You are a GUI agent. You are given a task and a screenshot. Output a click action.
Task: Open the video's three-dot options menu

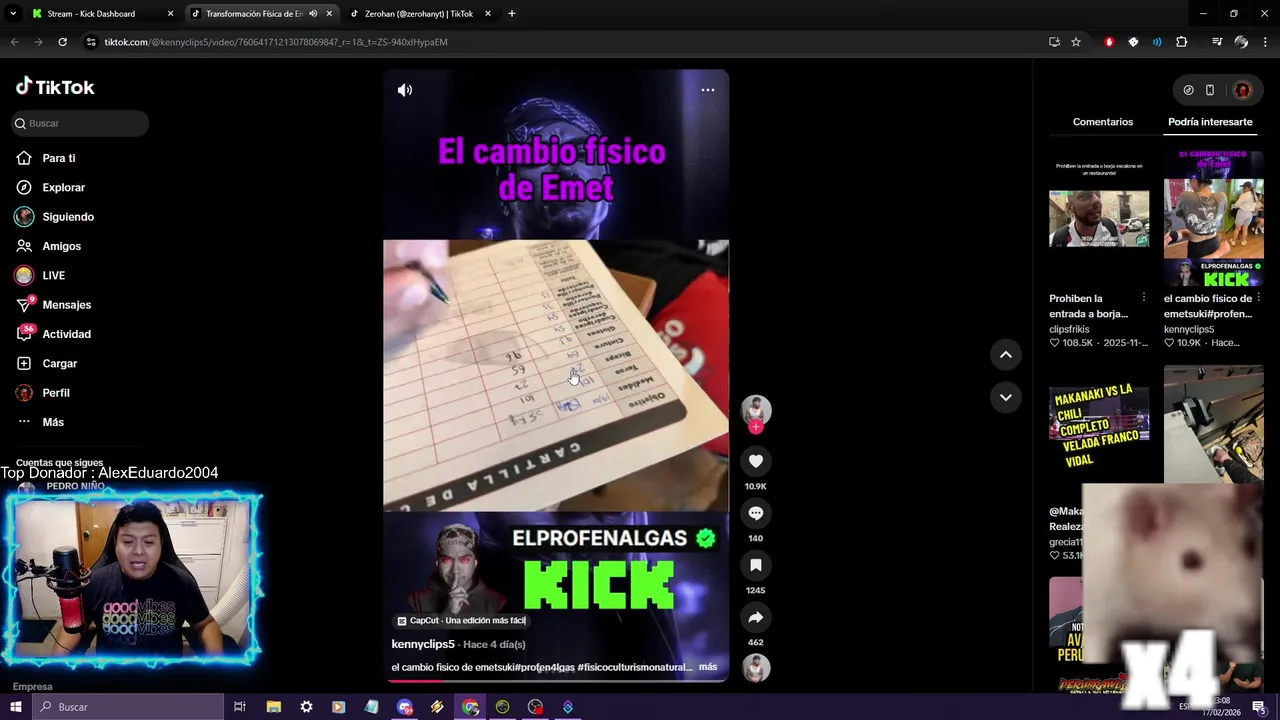click(708, 90)
